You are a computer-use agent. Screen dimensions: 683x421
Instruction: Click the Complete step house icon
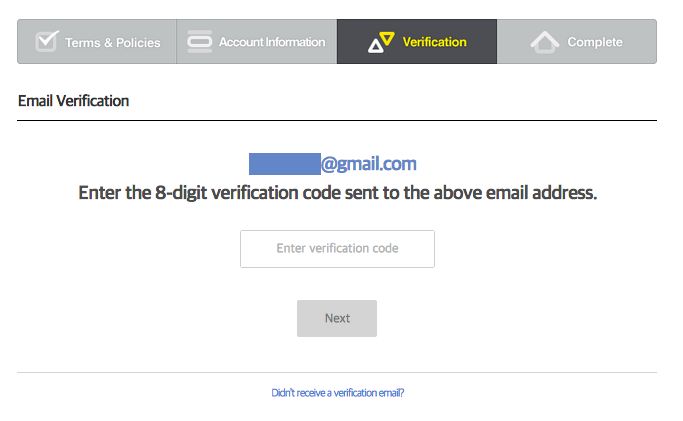[544, 42]
